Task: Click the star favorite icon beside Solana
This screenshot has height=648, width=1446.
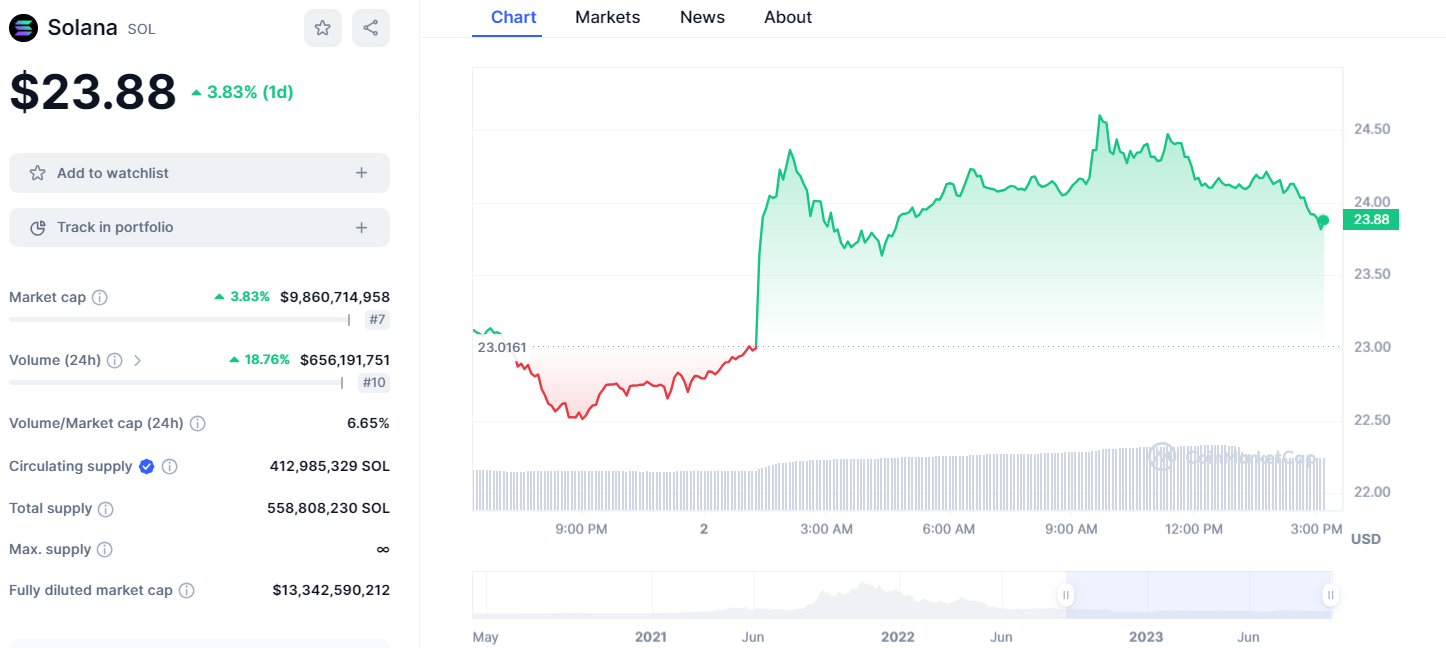Action: [x=322, y=28]
